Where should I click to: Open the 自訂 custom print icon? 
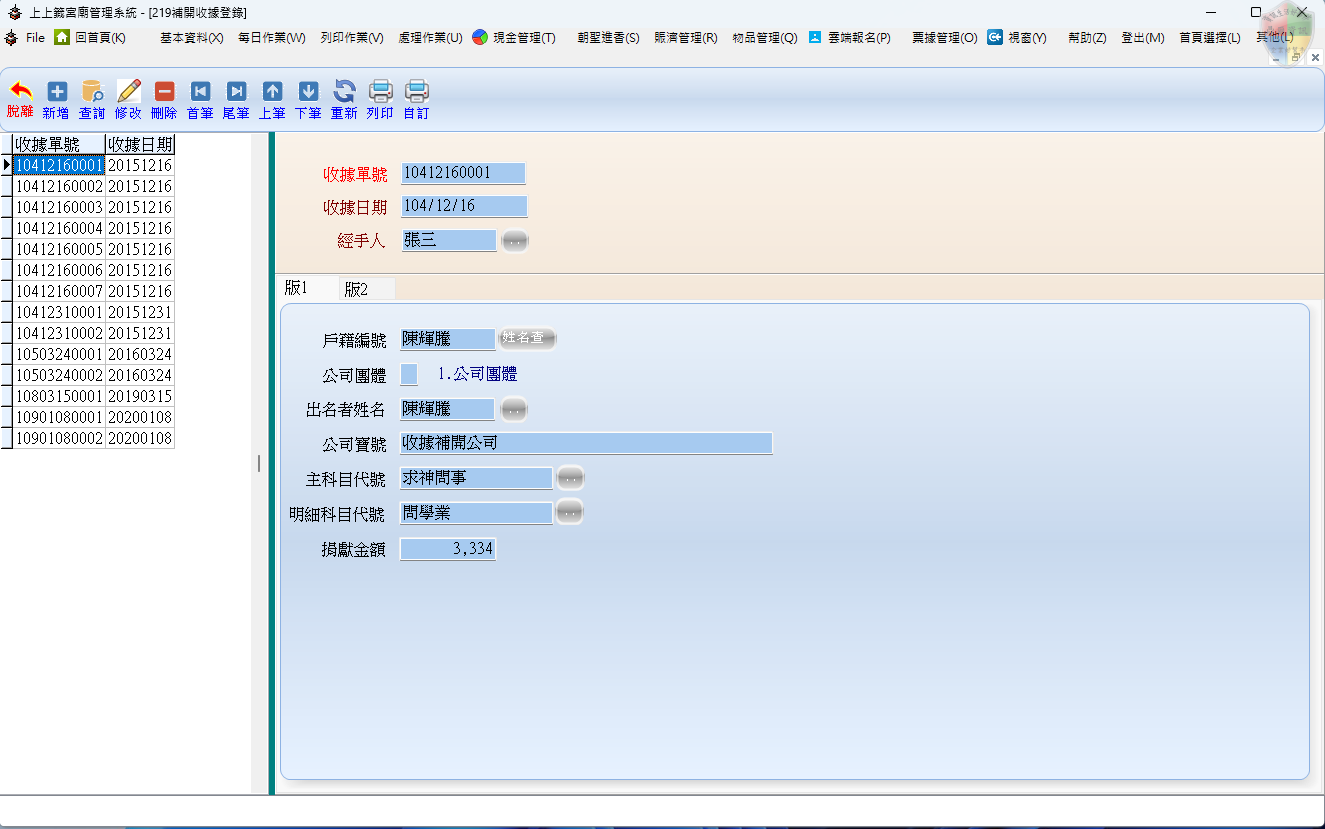tap(416, 92)
